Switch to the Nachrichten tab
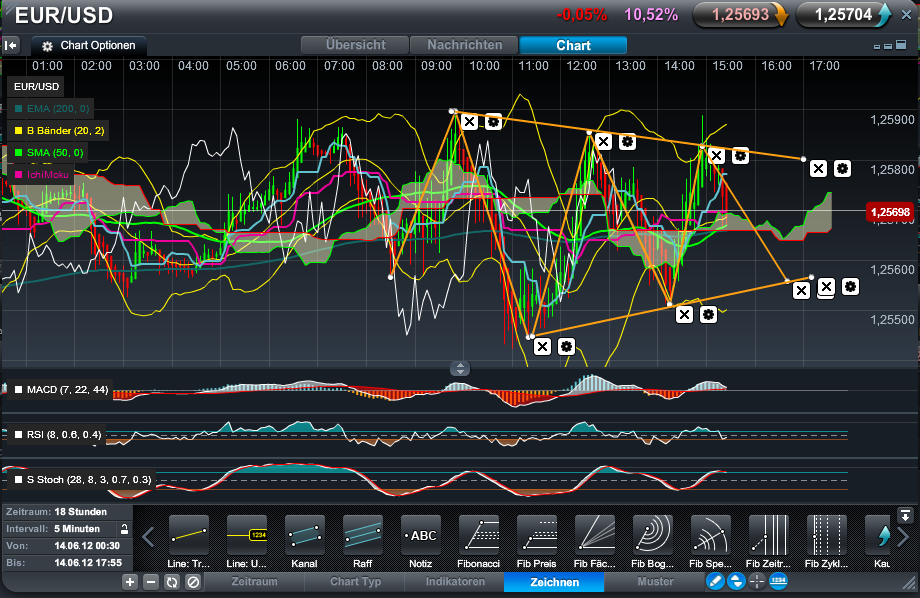 [464, 45]
